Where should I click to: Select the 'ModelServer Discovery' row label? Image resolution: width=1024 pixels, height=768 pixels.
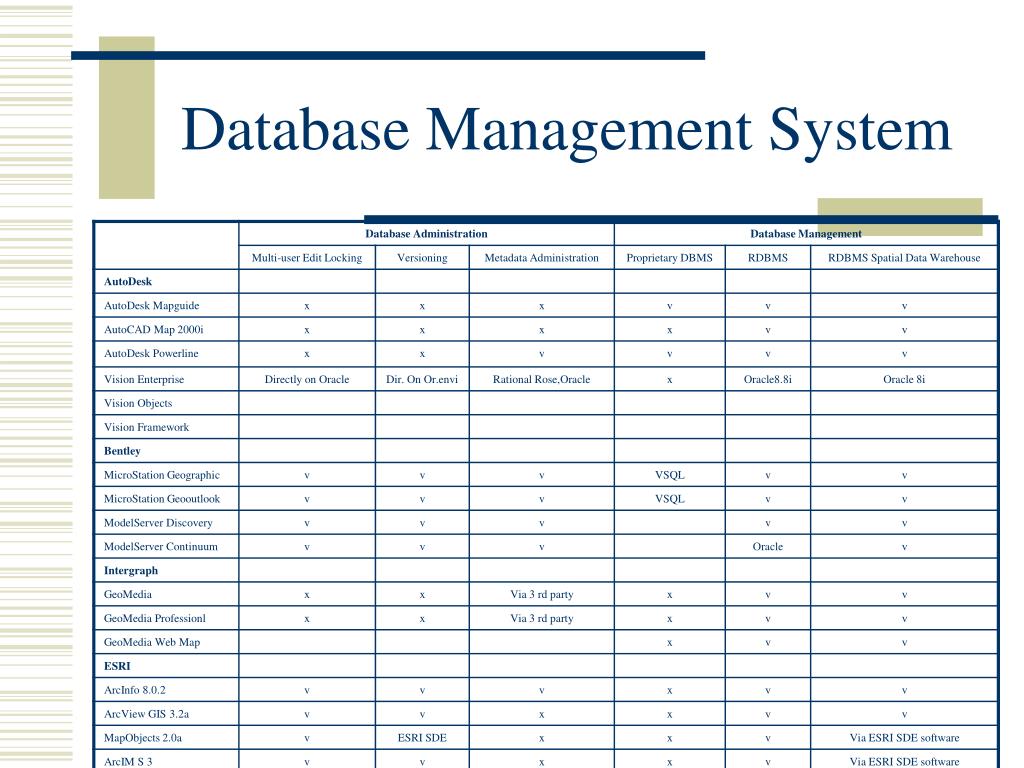[x=158, y=522]
